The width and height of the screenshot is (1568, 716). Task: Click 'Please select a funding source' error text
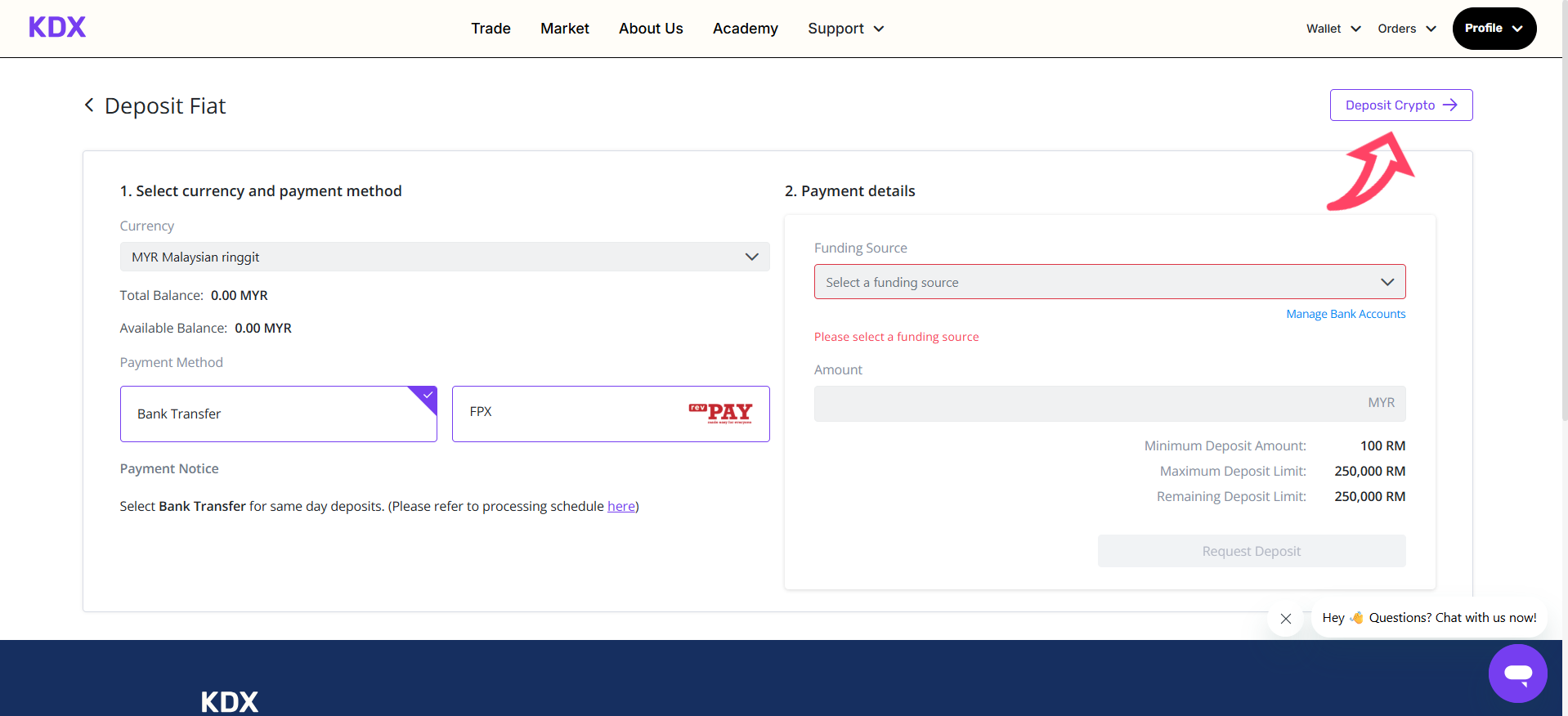[x=896, y=337]
